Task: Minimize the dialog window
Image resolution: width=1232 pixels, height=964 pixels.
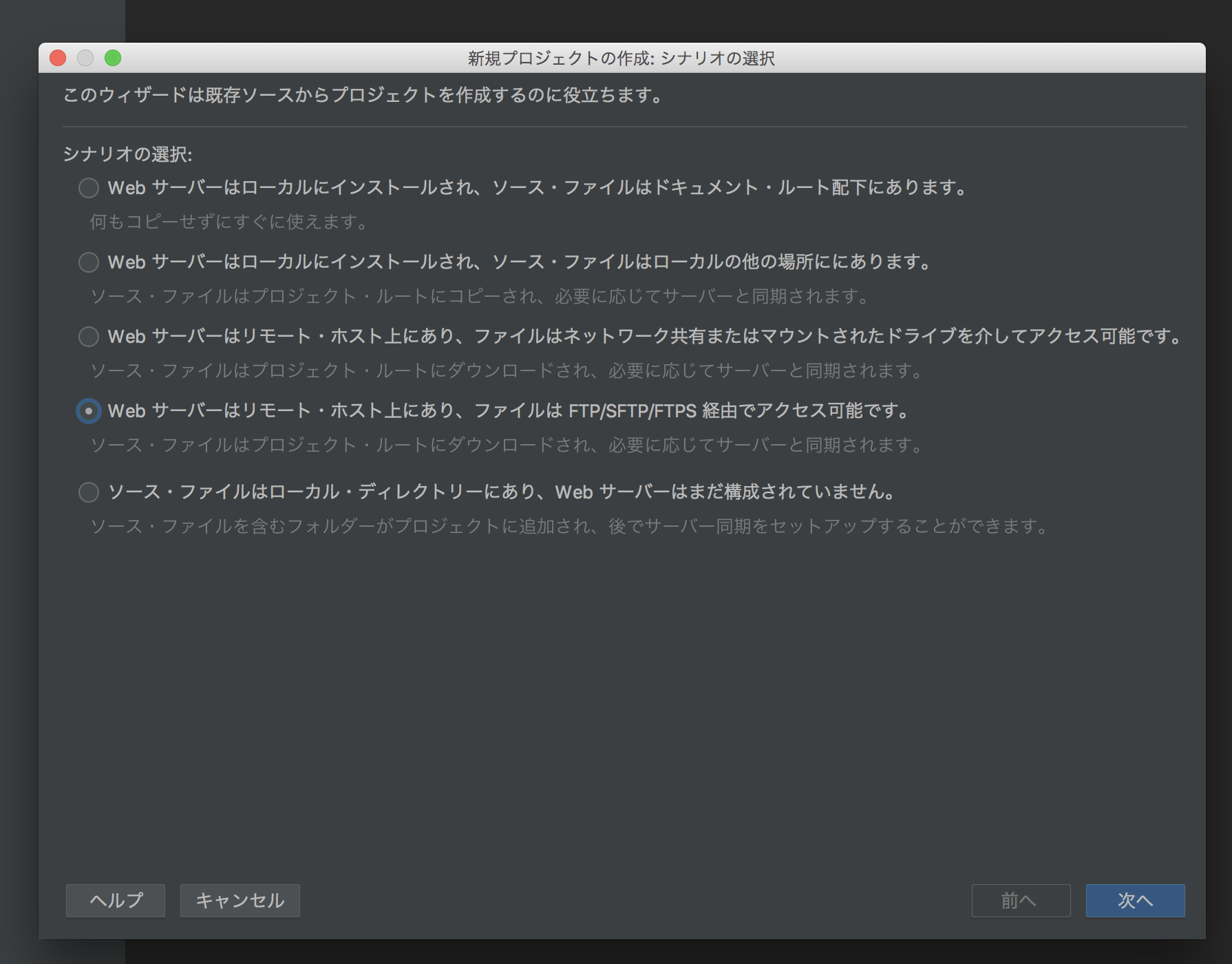Action: pos(85,59)
